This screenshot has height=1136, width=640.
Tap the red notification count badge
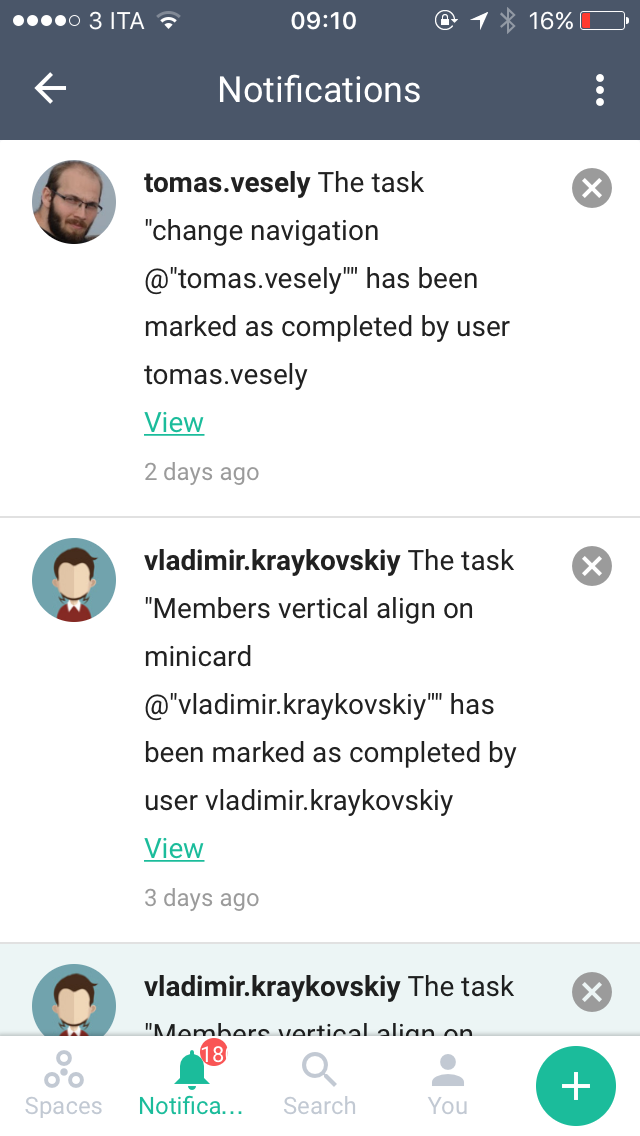(212, 1054)
